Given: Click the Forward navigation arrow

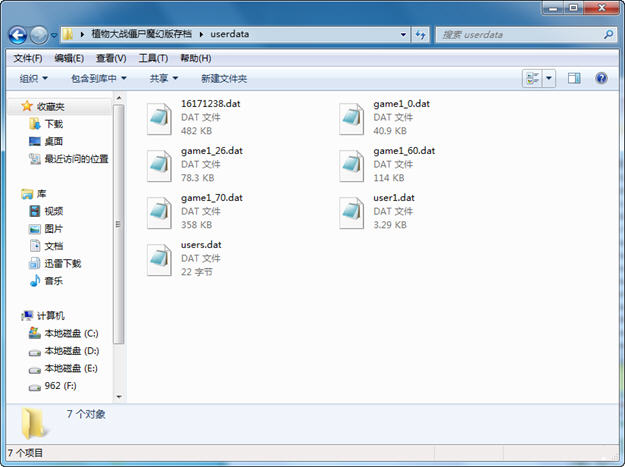Looking at the screenshot, I should click(39, 35).
